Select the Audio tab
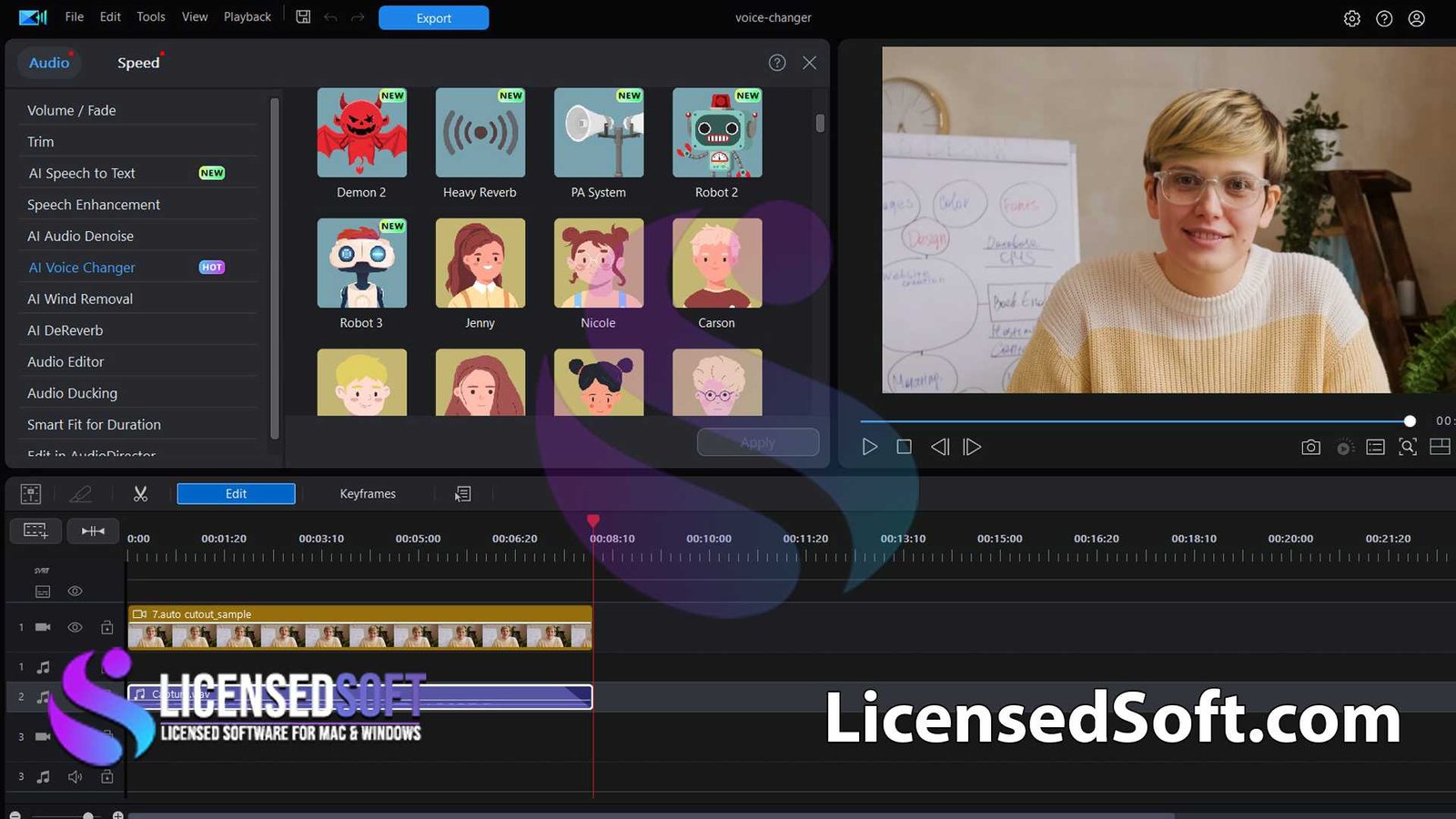This screenshot has height=819, width=1456. coord(49,63)
